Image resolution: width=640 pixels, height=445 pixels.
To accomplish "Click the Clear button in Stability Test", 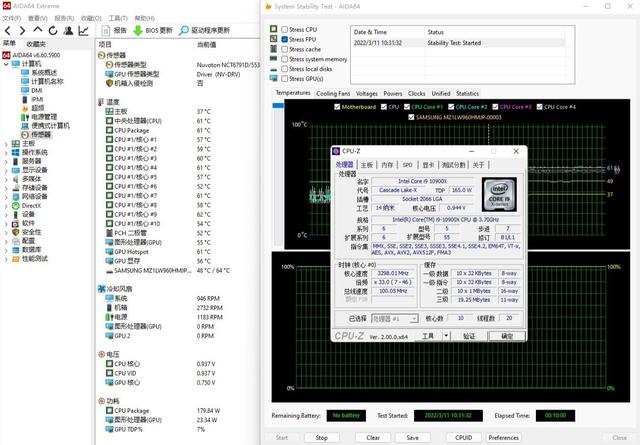I will point(373,438).
